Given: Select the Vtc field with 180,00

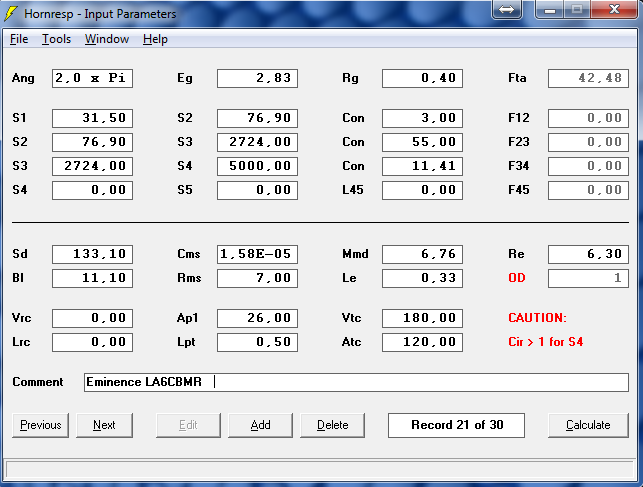Looking at the screenshot, I should tap(422, 318).
